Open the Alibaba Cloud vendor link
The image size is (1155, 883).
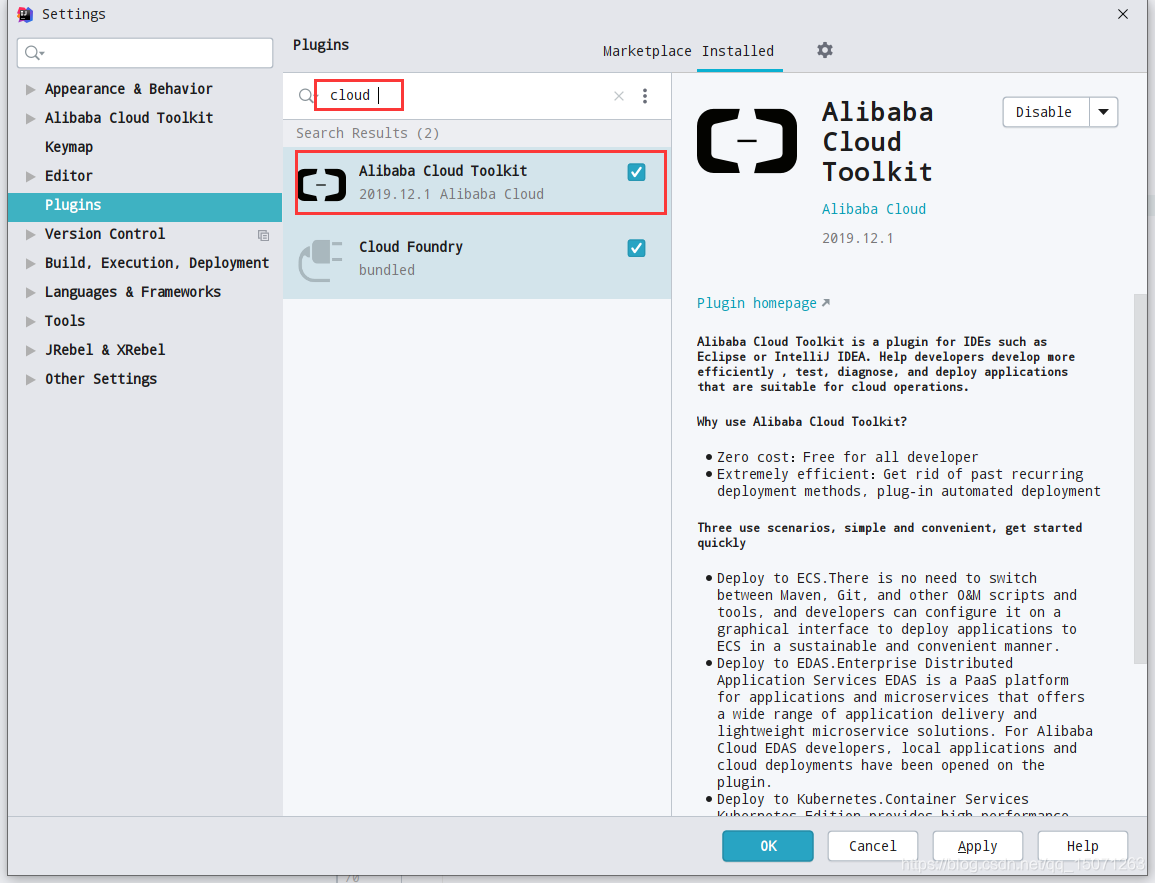click(874, 209)
